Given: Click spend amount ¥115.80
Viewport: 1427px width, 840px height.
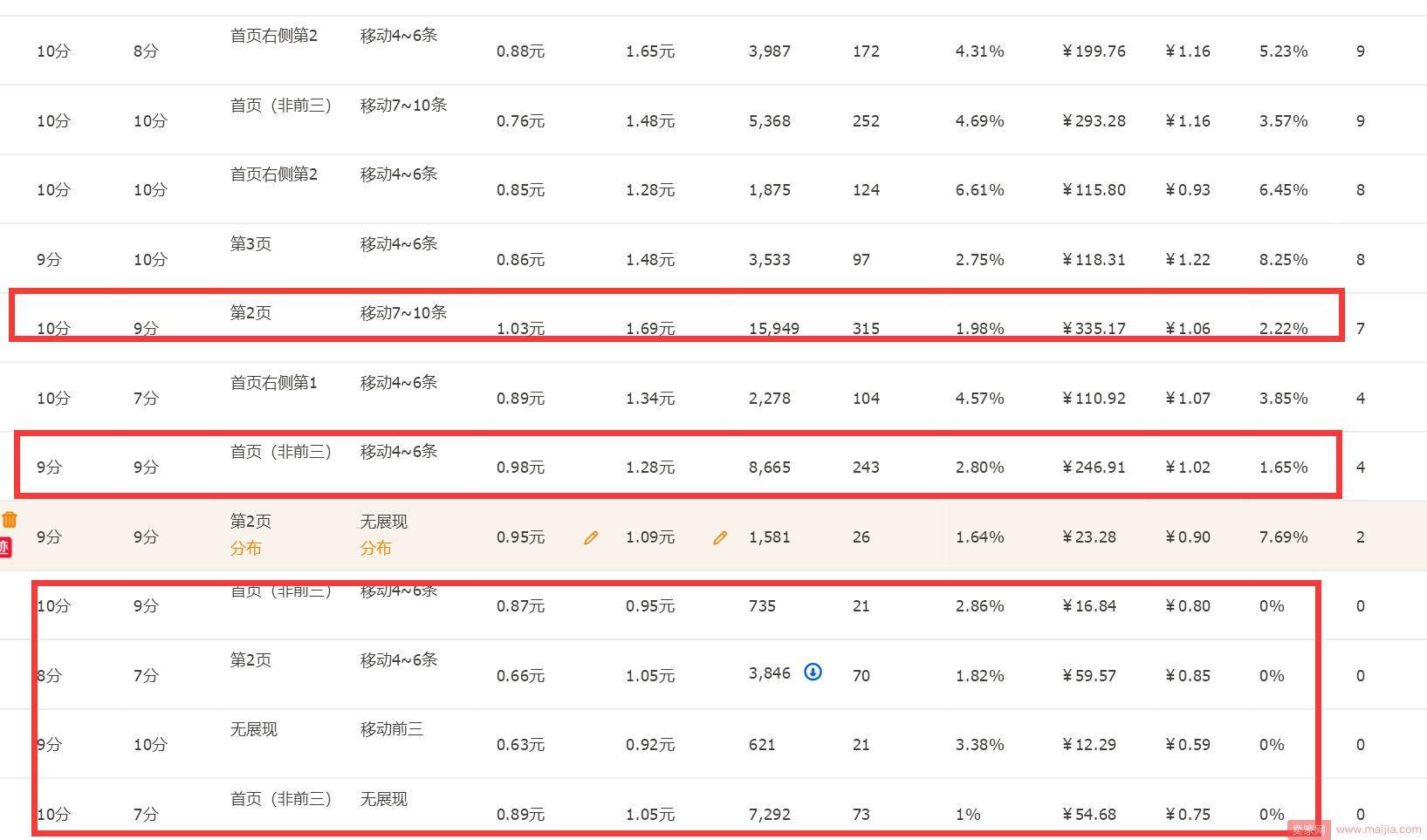Looking at the screenshot, I should point(1094,189).
